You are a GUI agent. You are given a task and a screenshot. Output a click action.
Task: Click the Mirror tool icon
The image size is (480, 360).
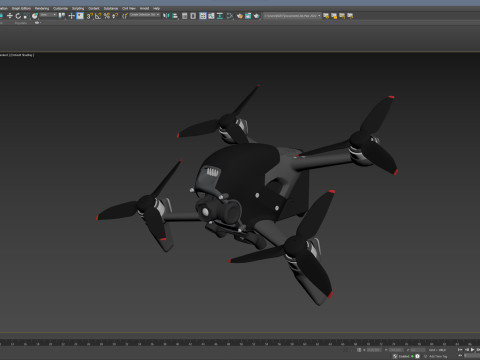pos(166,16)
